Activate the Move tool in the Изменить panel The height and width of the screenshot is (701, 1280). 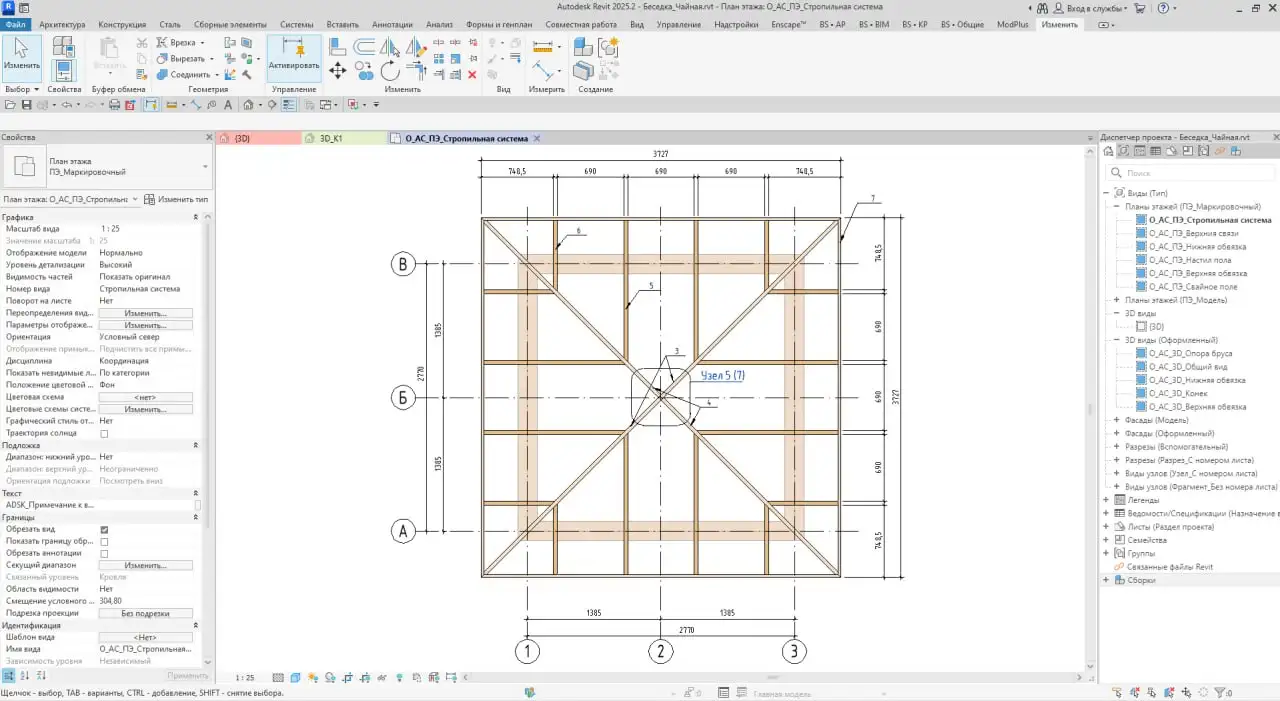(338, 71)
